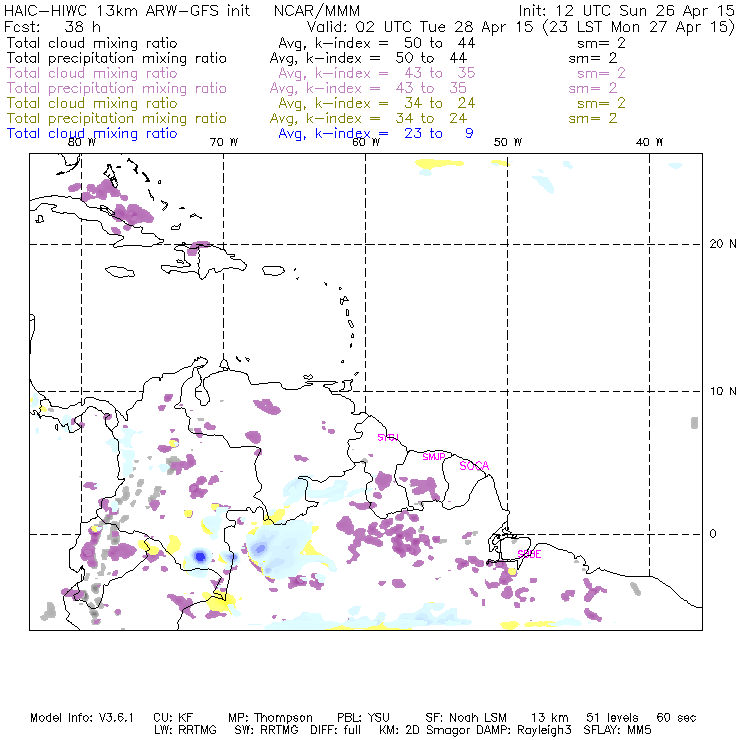Click 'sm= 2' on black cloud row
Image resolution: width=740 pixels, height=740 pixels.
click(x=601, y=43)
